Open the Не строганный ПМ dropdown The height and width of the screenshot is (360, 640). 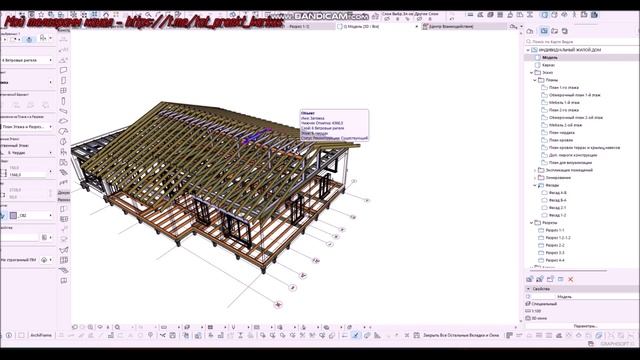tap(27, 260)
